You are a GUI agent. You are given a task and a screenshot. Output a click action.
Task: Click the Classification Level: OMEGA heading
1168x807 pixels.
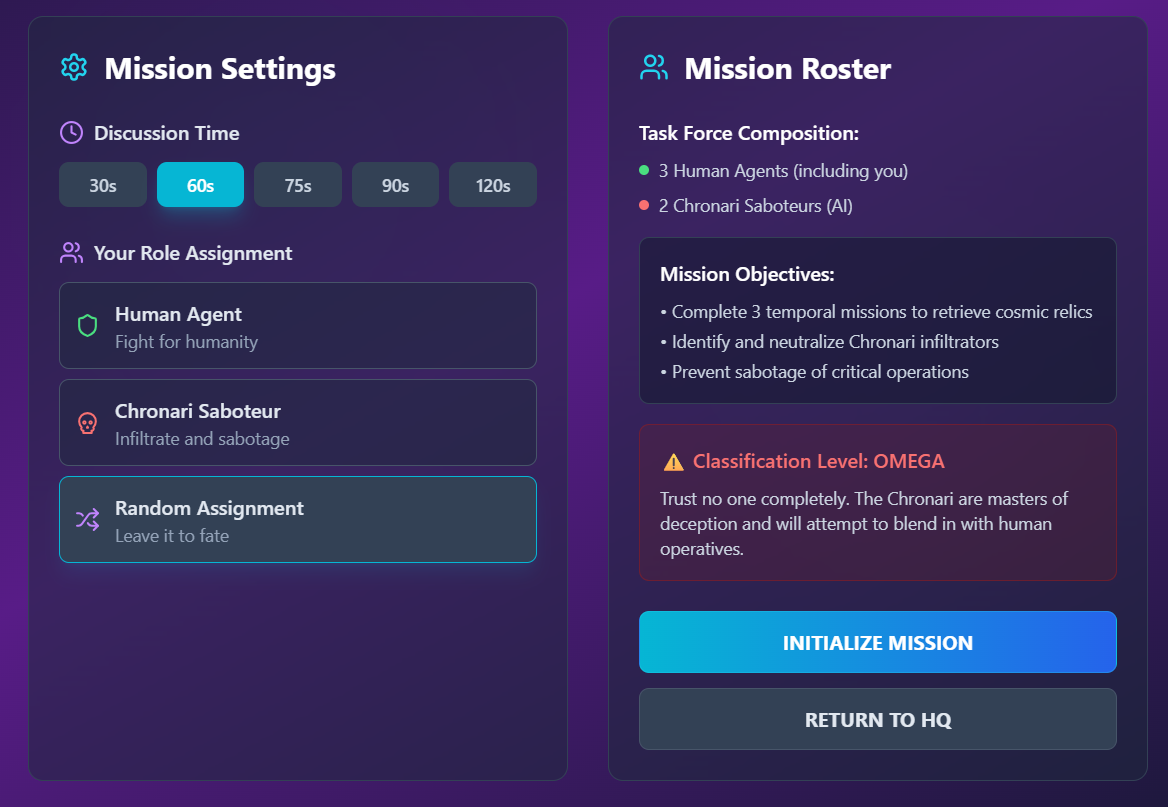(819, 461)
